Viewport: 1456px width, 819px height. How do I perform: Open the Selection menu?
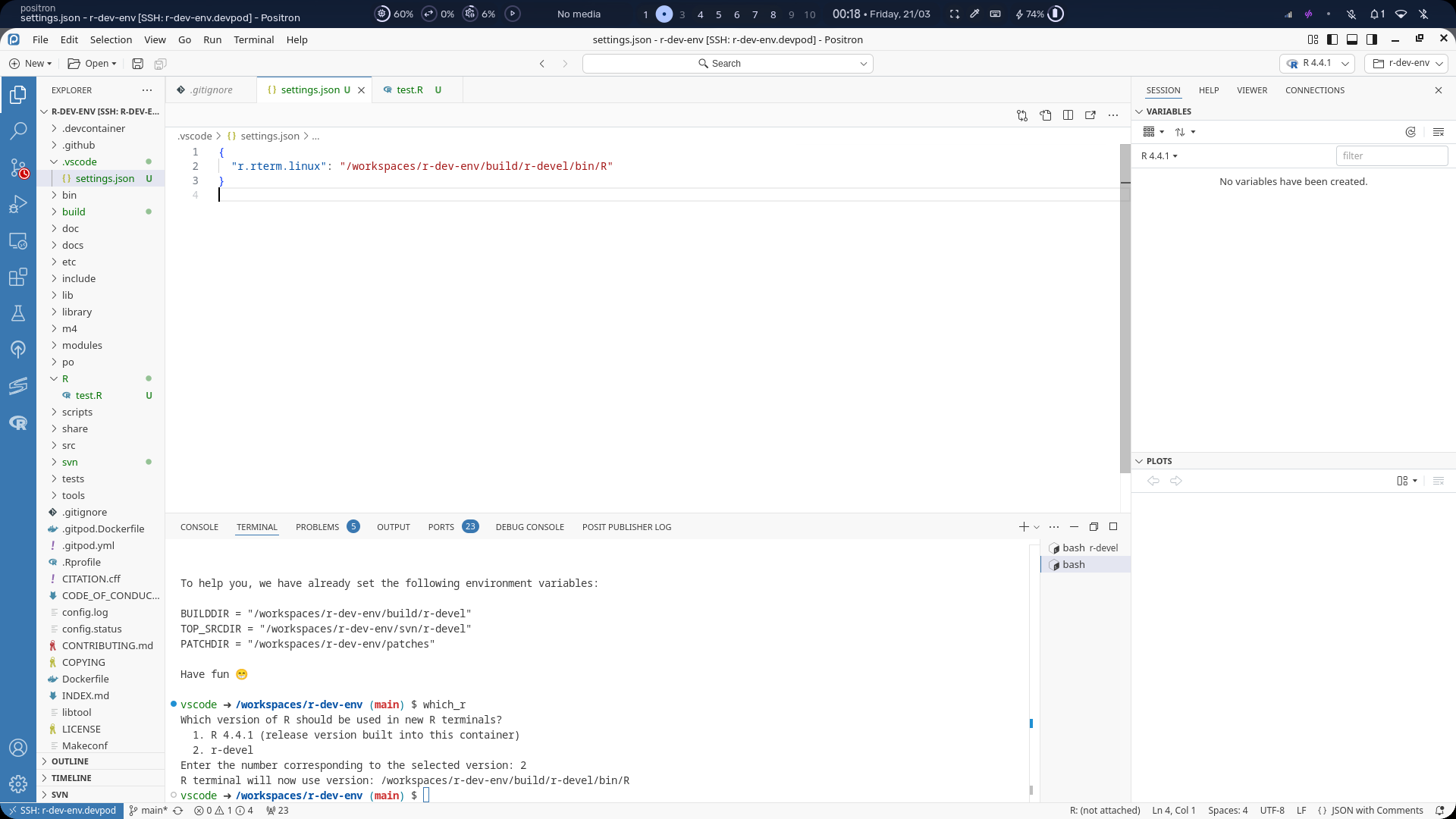pos(111,40)
